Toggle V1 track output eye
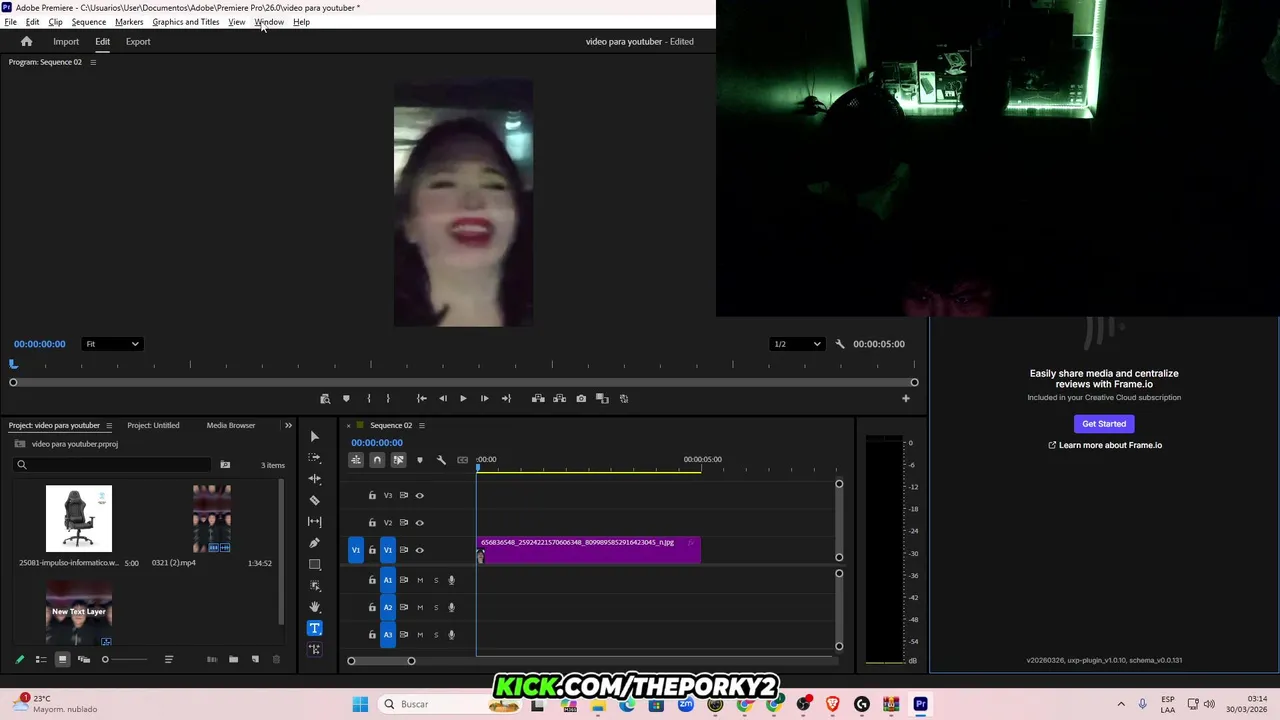 (419, 550)
